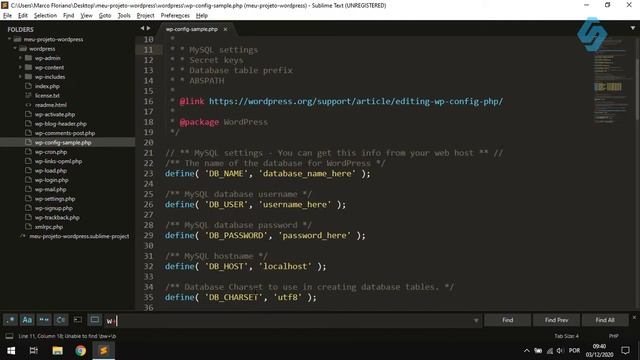Open wp-signup.php in sidebar
Image resolution: width=640 pixels, height=360 pixels.
click(53, 208)
